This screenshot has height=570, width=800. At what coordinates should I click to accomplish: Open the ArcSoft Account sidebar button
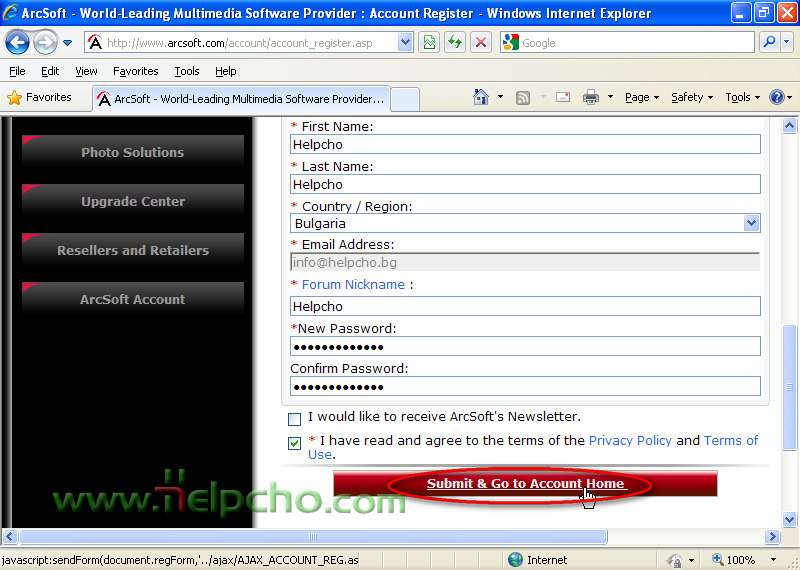click(133, 300)
